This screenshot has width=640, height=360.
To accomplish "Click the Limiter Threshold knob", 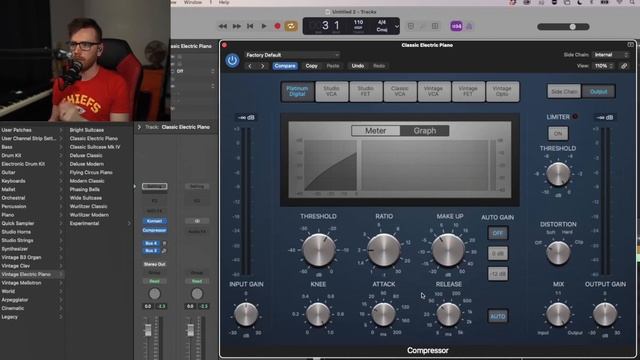I will click(558, 174).
